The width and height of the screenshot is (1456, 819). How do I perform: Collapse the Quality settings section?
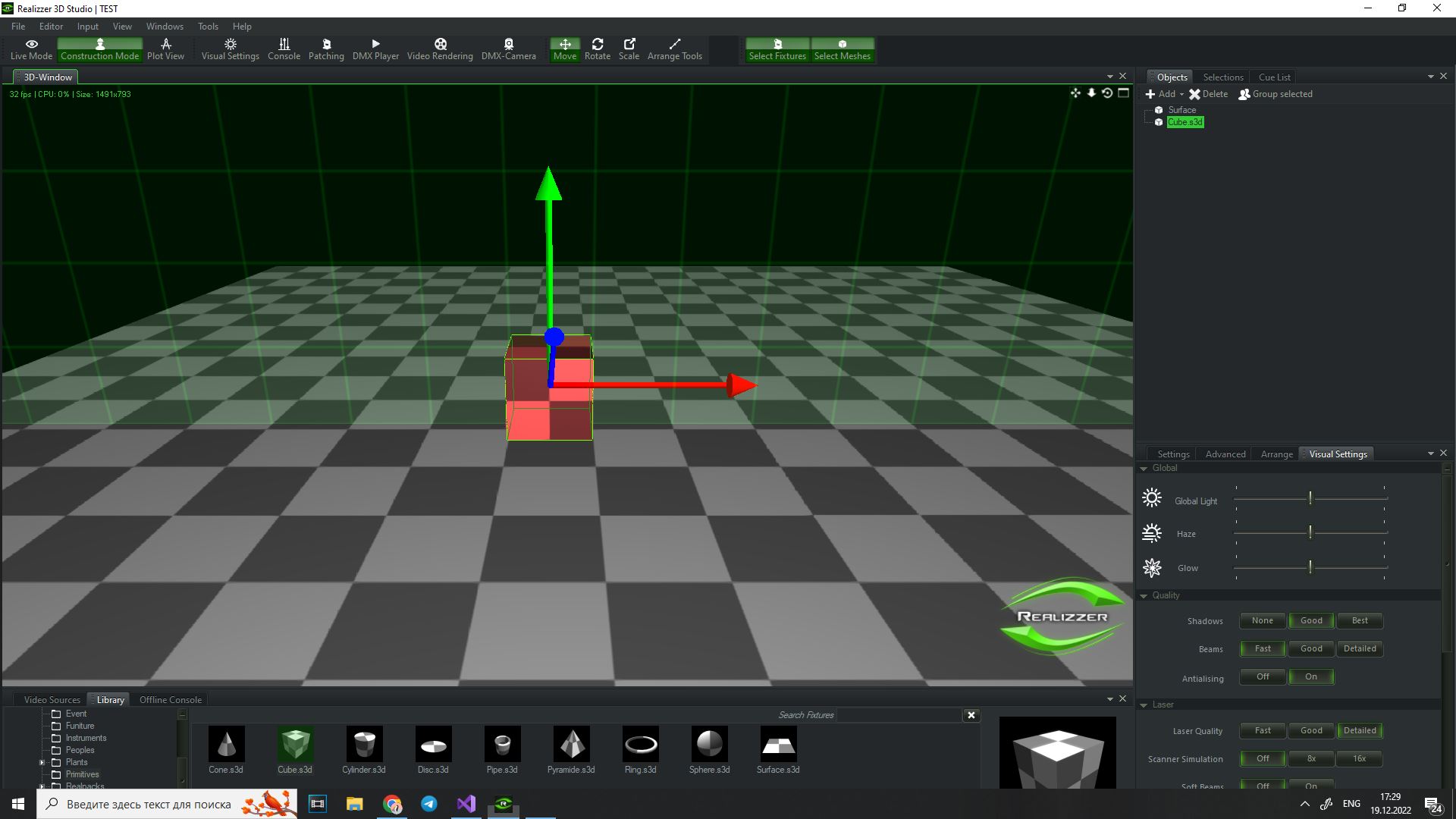click(1144, 596)
